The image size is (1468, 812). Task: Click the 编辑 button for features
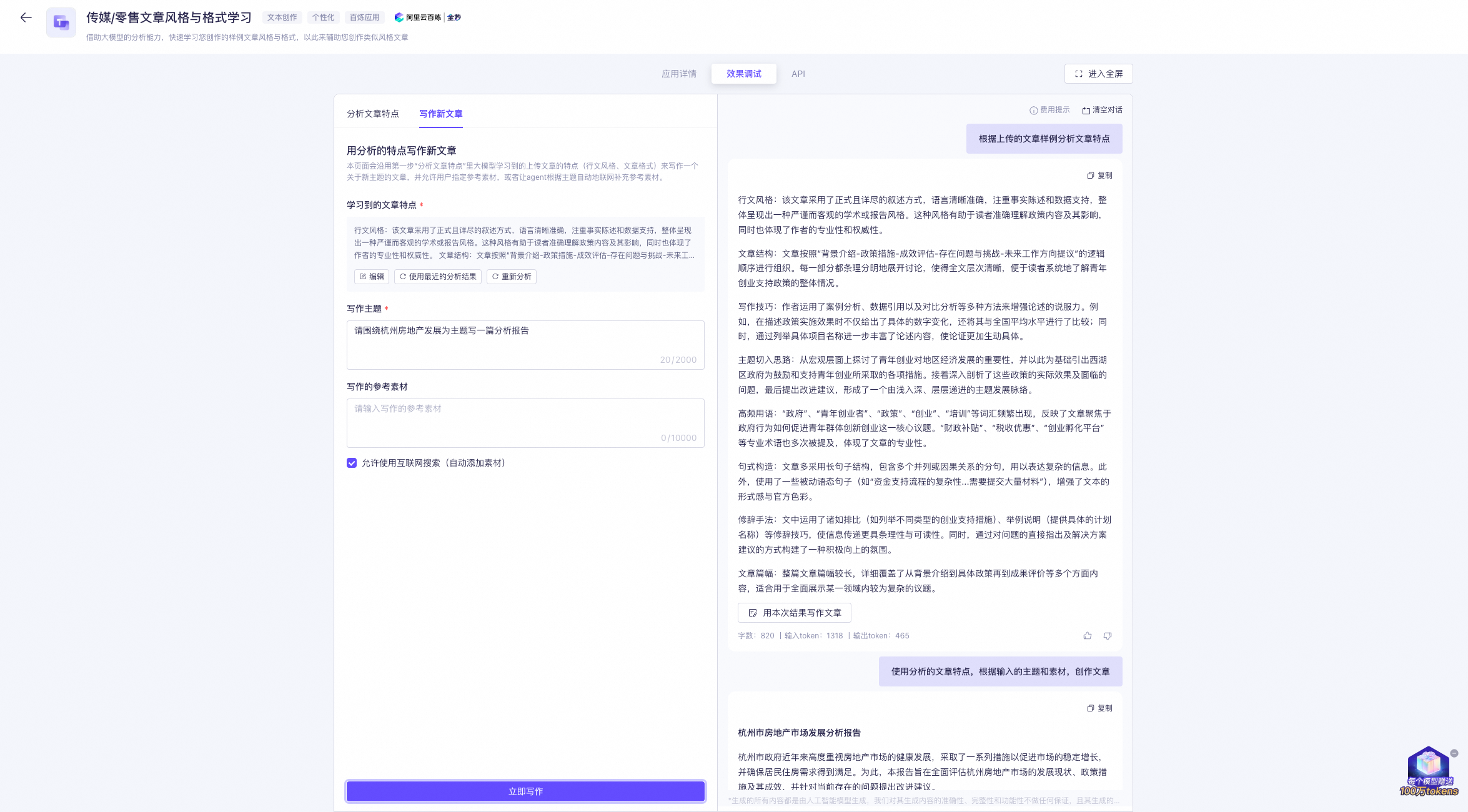coord(372,277)
